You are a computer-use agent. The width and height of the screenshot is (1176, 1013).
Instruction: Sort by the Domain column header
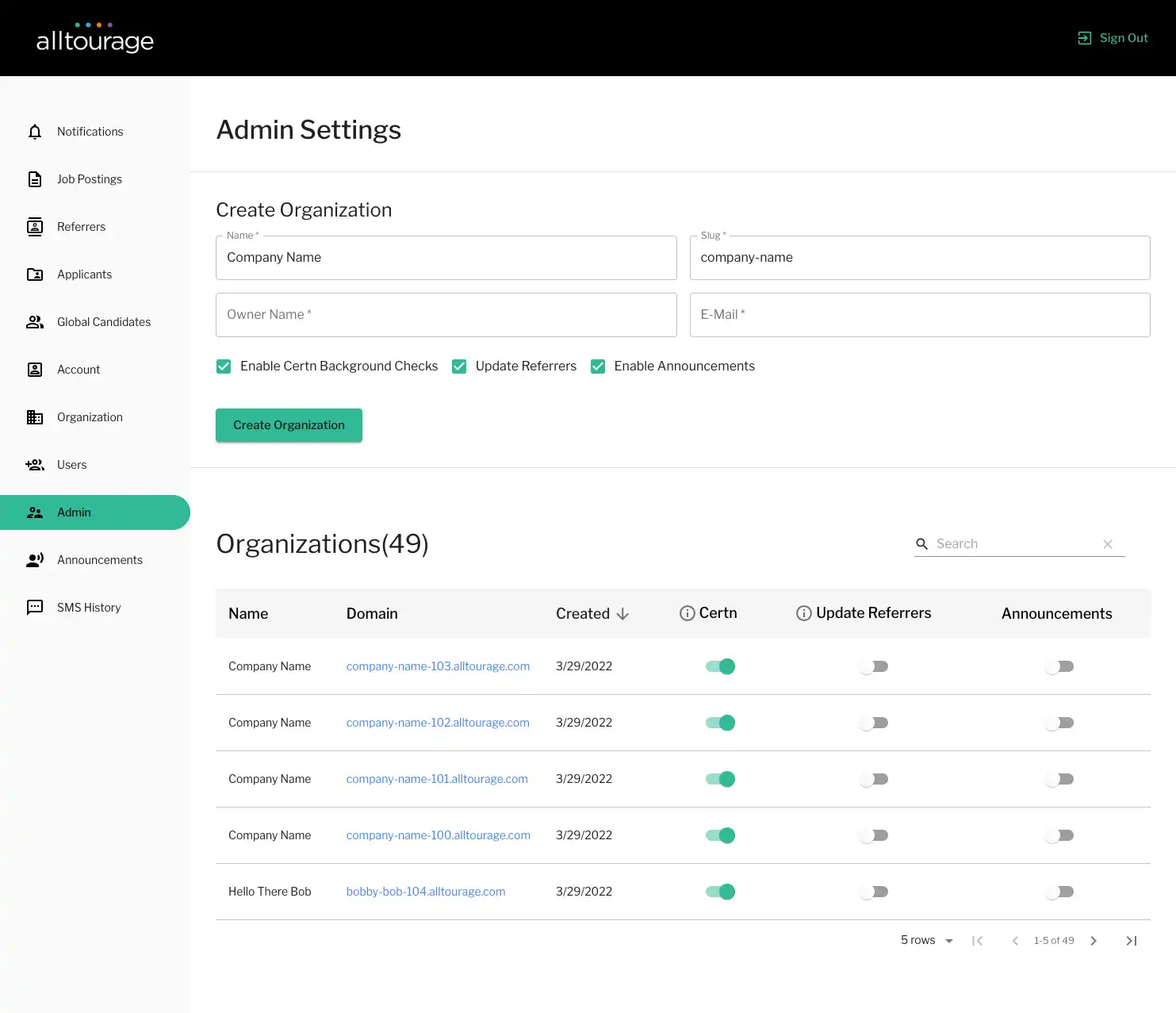(372, 614)
